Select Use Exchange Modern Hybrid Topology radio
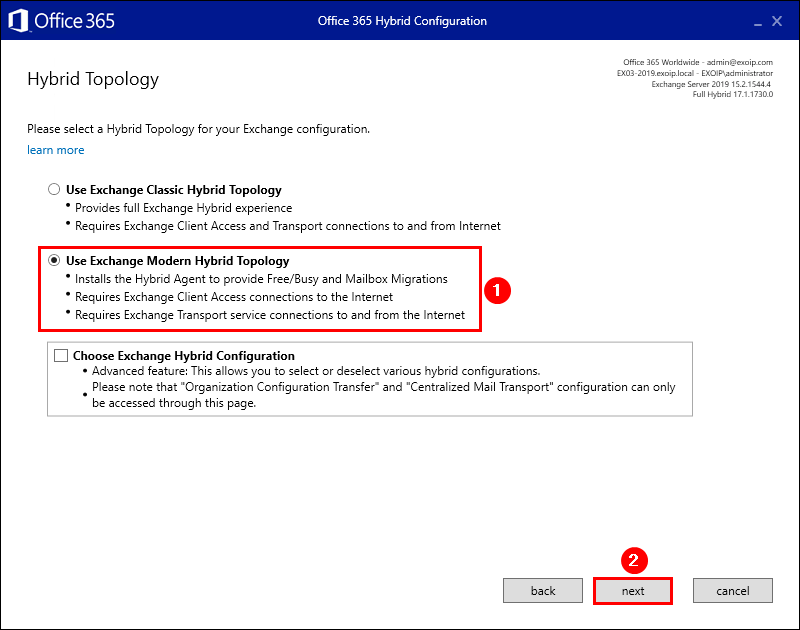This screenshot has height=630, width=800. coord(54,260)
